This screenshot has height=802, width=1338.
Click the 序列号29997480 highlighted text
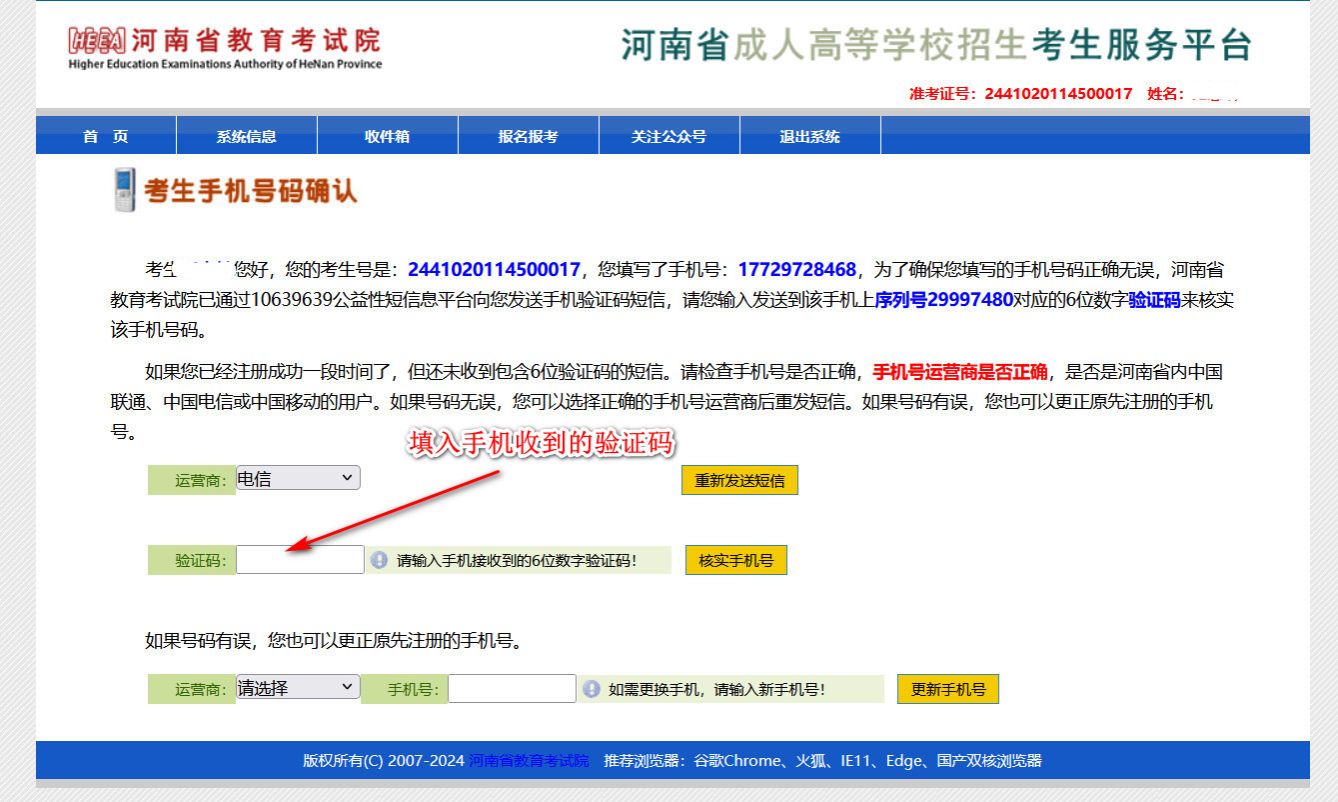943,299
